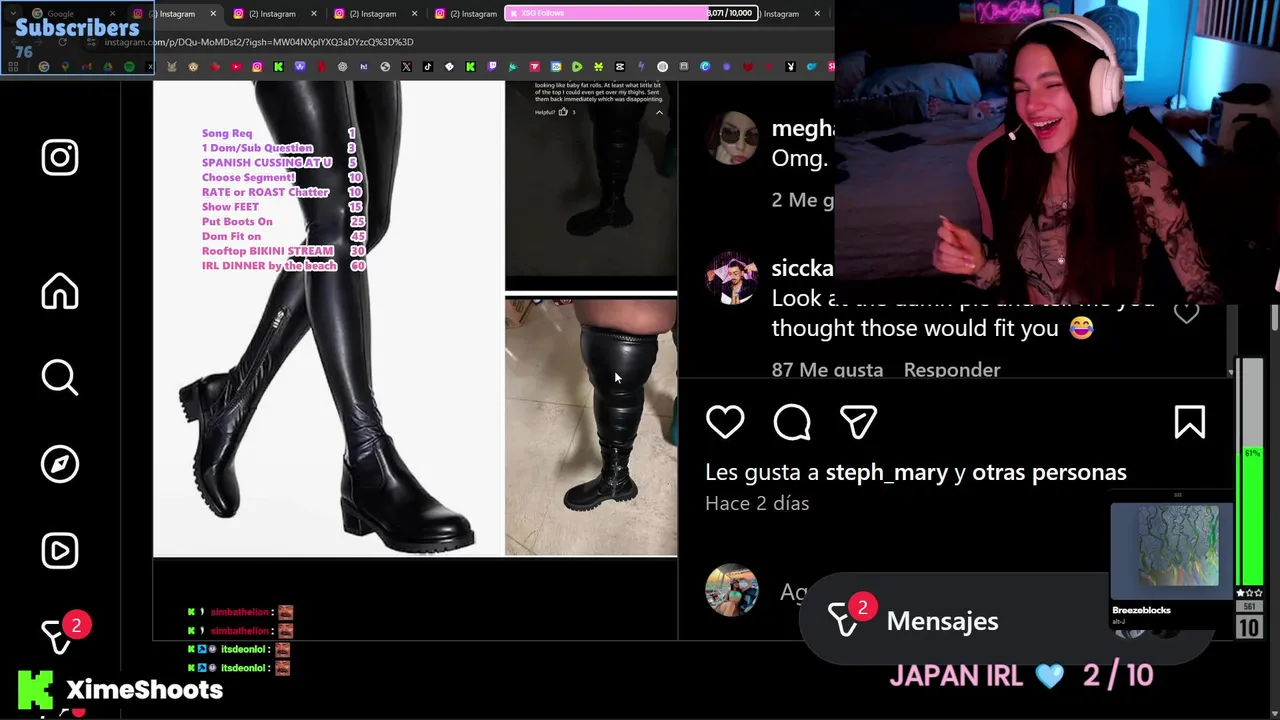Open Explore compass icon in sidebar

tap(60, 464)
